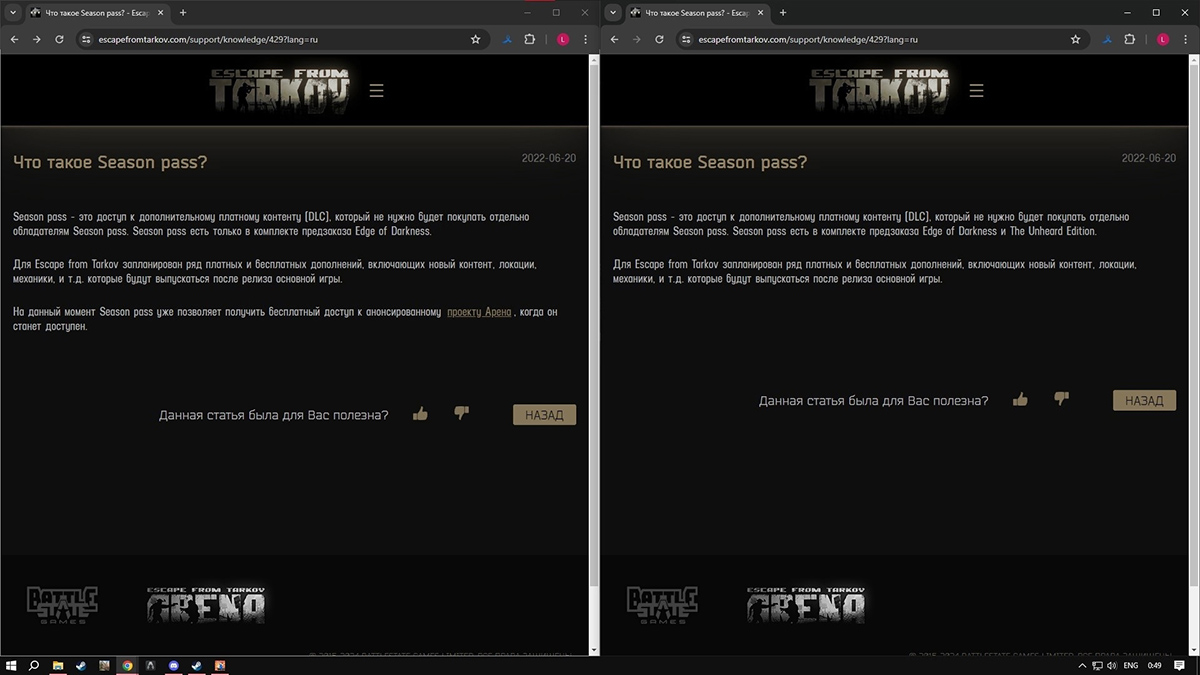Select the Season pass tab in left browser
Screen dimensions: 1200x675
pos(95,13)
